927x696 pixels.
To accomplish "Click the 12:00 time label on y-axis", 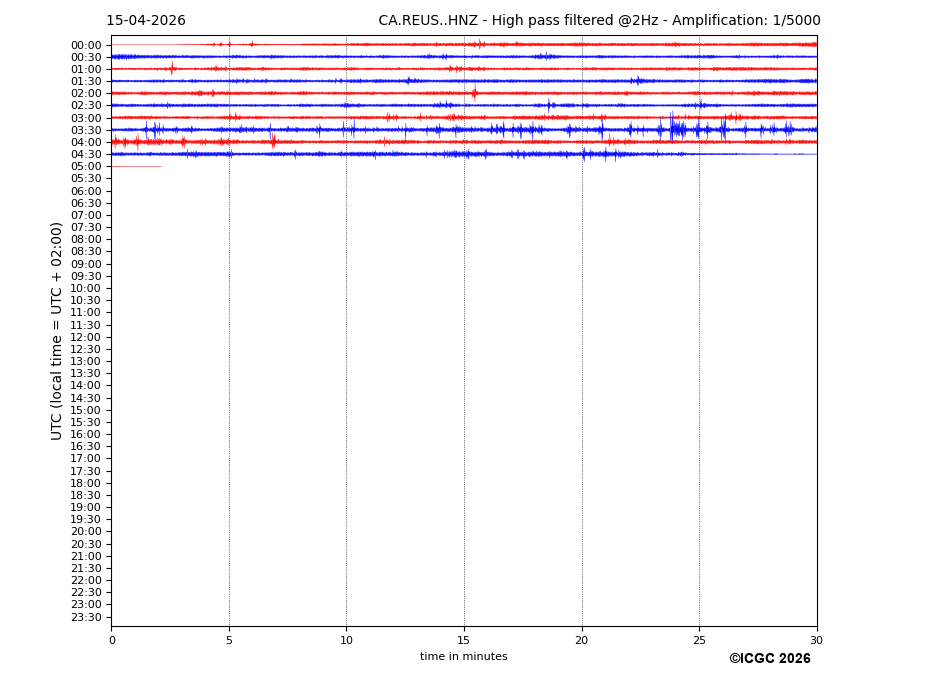I will pos(85,337).
